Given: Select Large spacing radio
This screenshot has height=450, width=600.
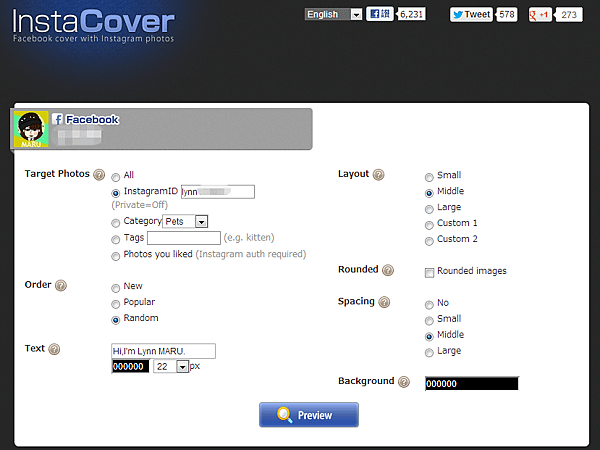Looking at the screenshot, I should [429, 353].
